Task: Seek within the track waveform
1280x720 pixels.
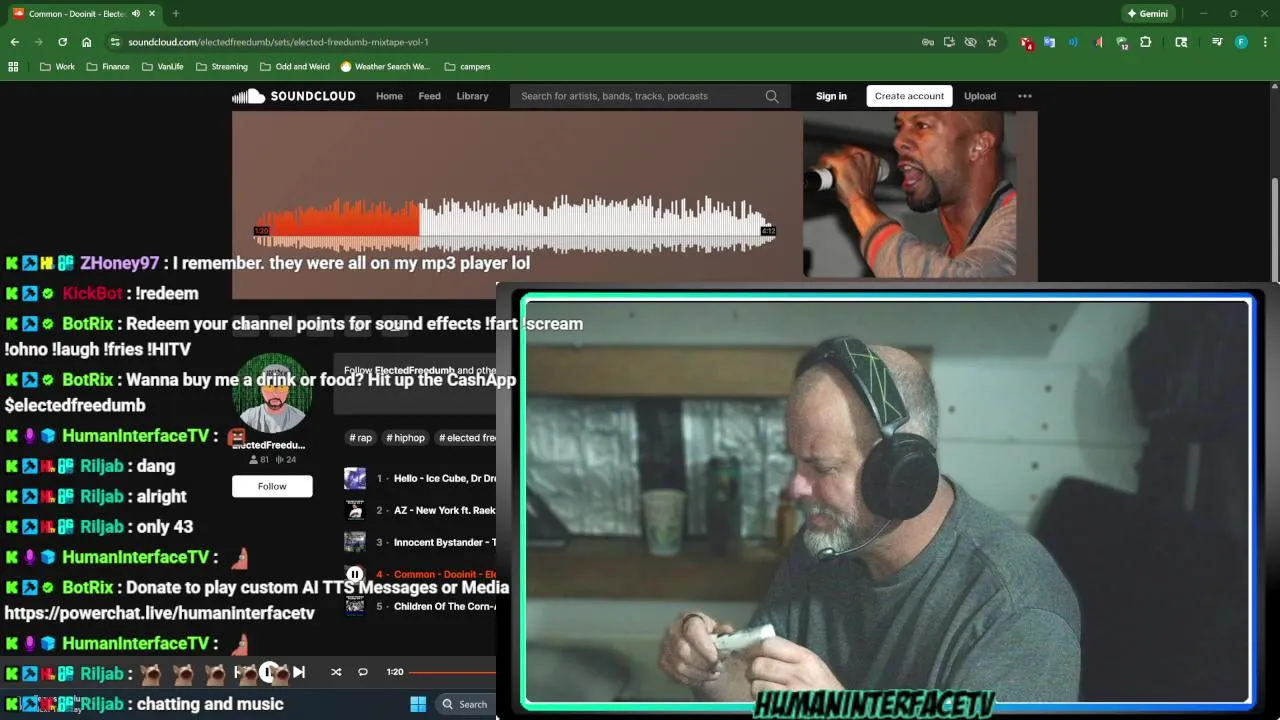Action: point(514,222)
